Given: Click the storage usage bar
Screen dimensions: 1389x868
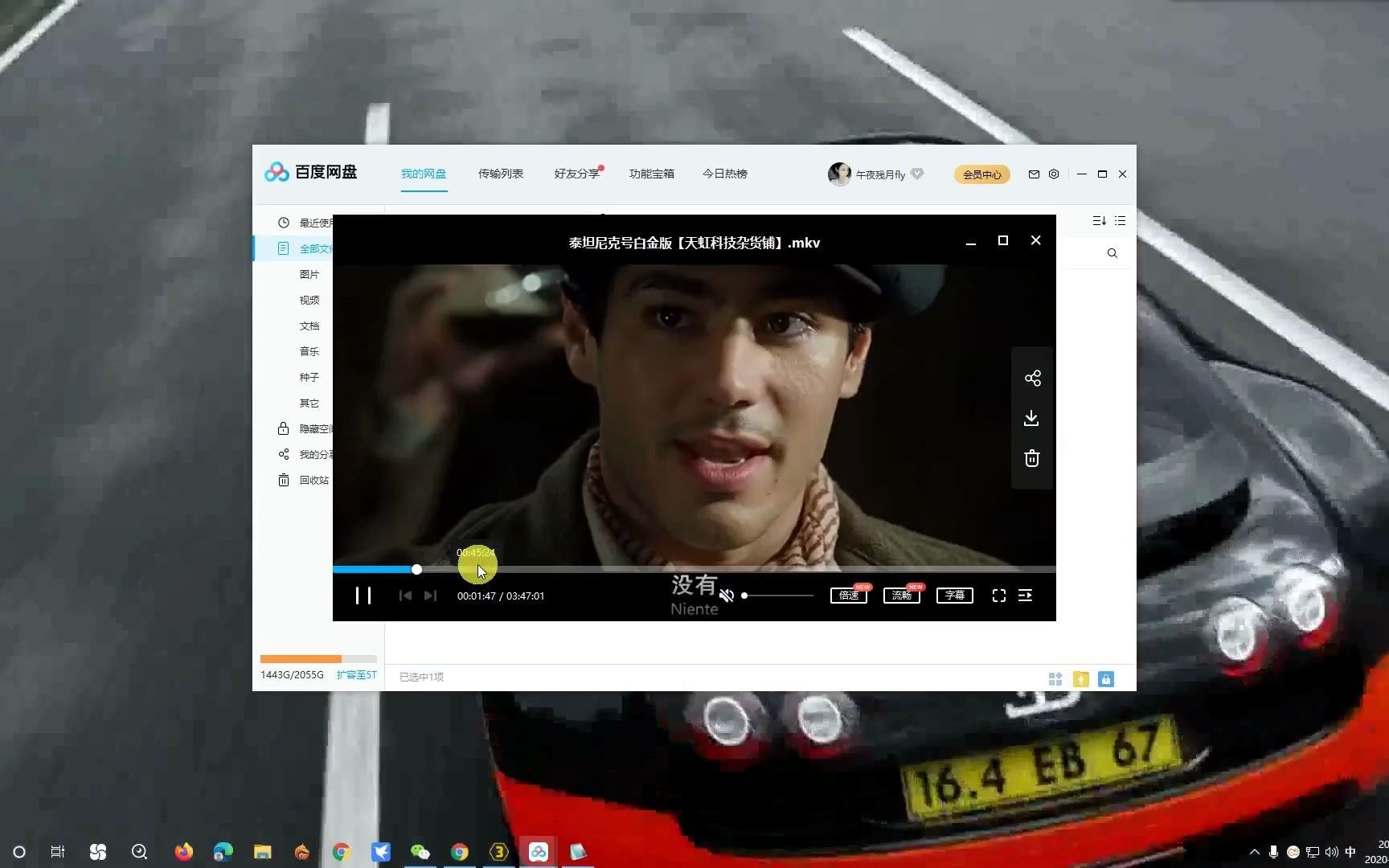Looking at the screenshot, I should tap(318, 659).
